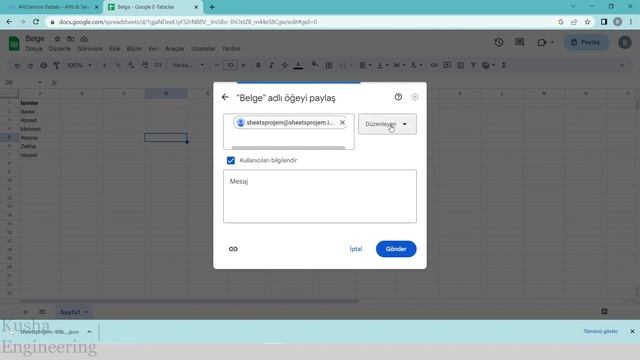Open the Araçlar menu
640x360 pixels.
tap(175, 49)
